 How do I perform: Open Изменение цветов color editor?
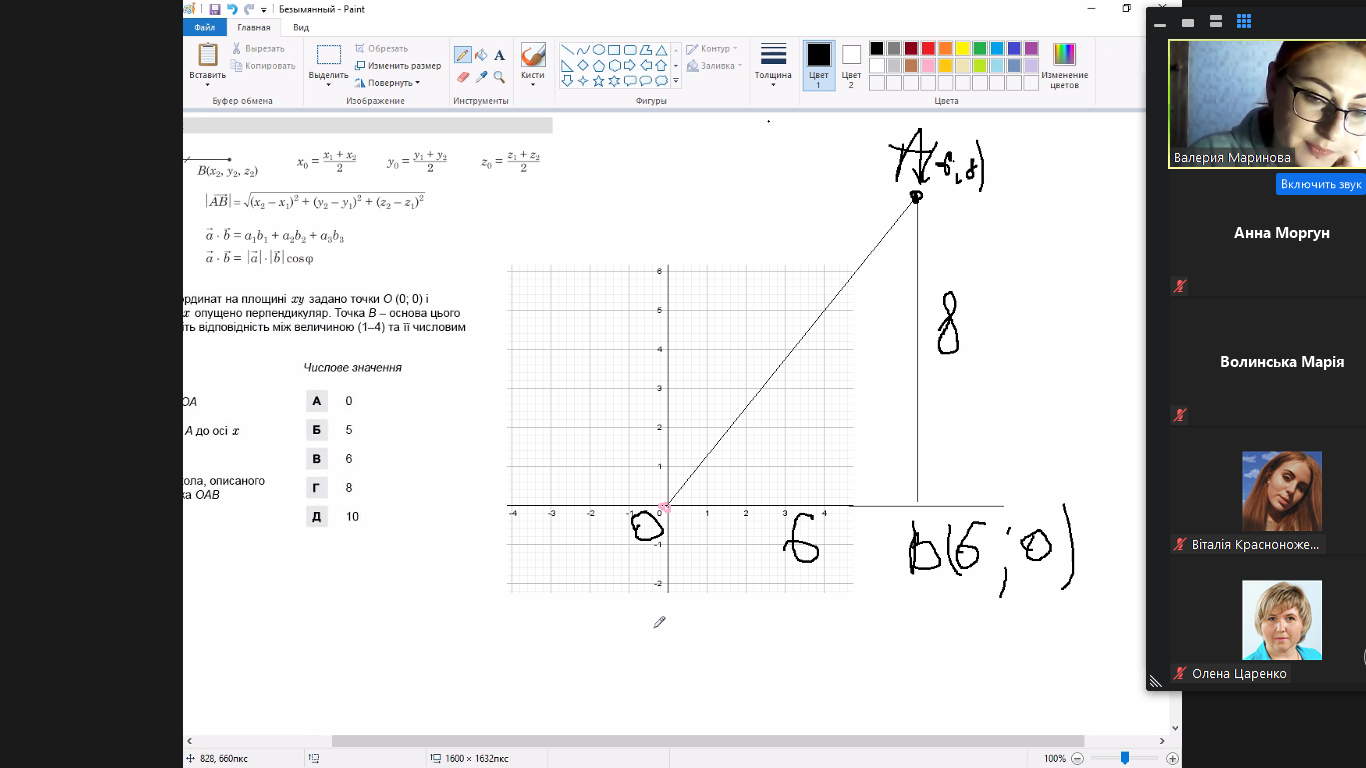[1064, 66]
